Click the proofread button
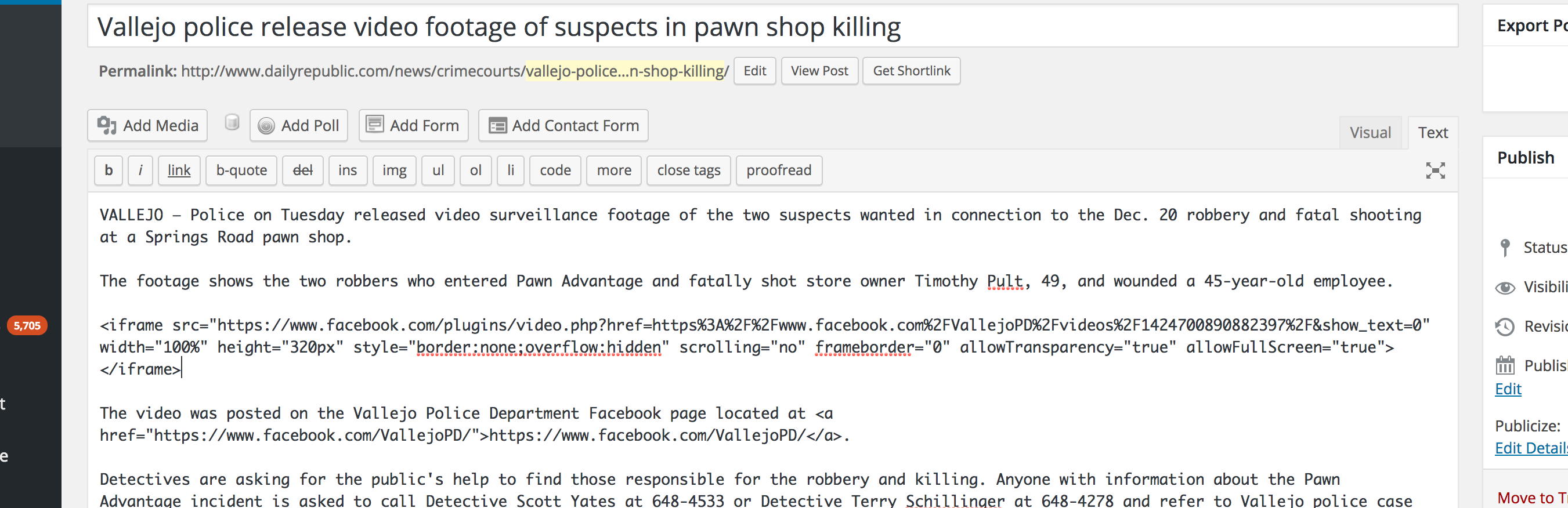The image size is (1568, 508). (x=779, y=170)
